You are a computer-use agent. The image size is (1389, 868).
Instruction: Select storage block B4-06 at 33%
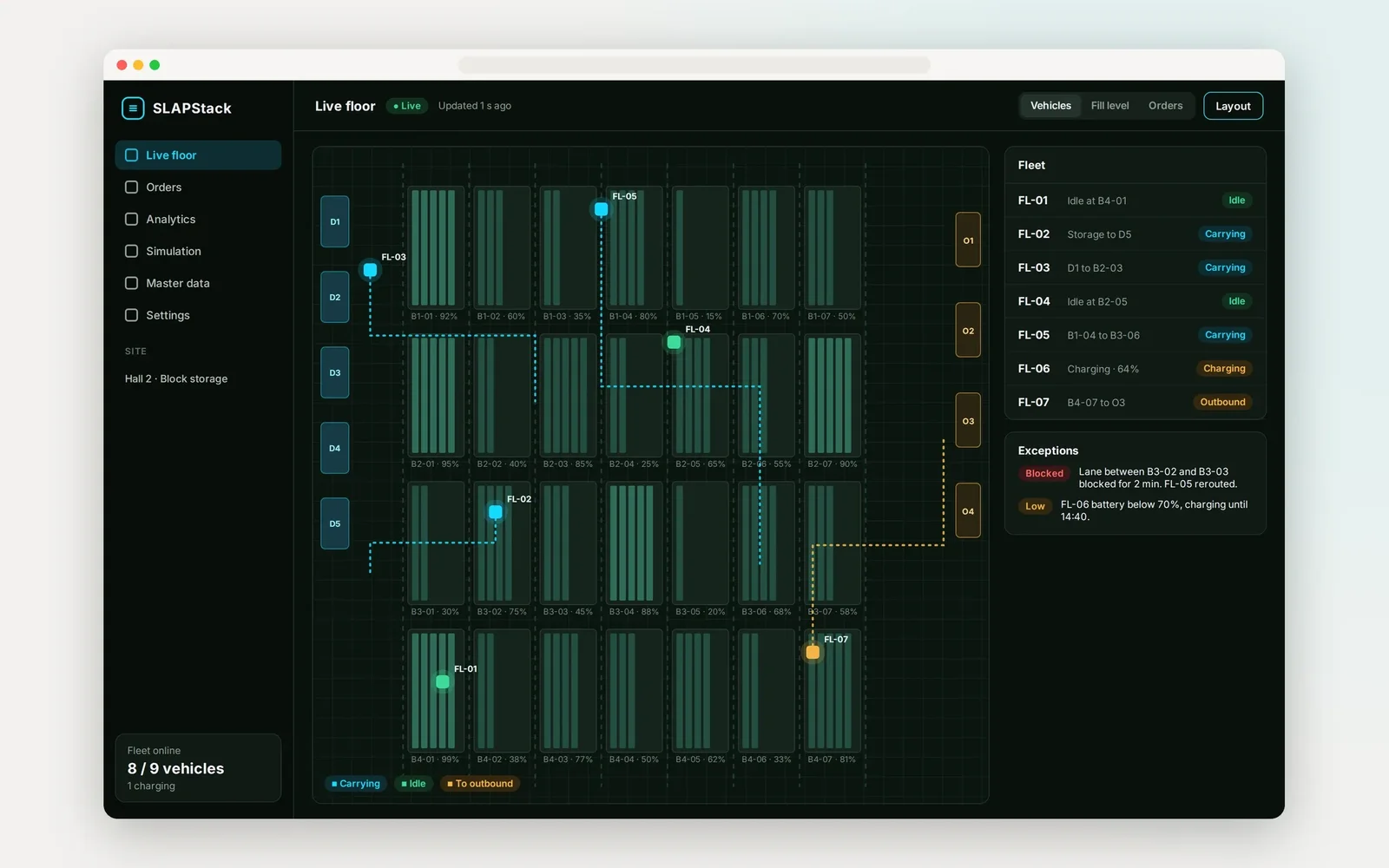766,690
